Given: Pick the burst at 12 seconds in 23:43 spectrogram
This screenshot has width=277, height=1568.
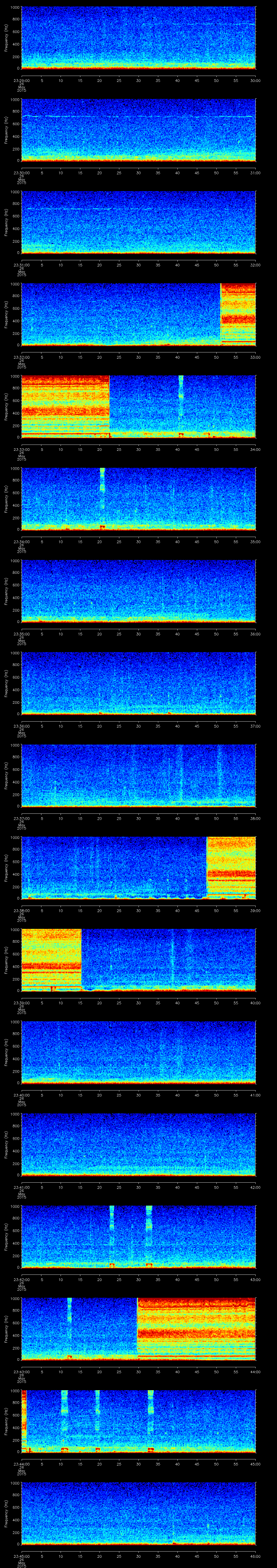Looking at the screenshot, I should click(x=70, y=1329).
